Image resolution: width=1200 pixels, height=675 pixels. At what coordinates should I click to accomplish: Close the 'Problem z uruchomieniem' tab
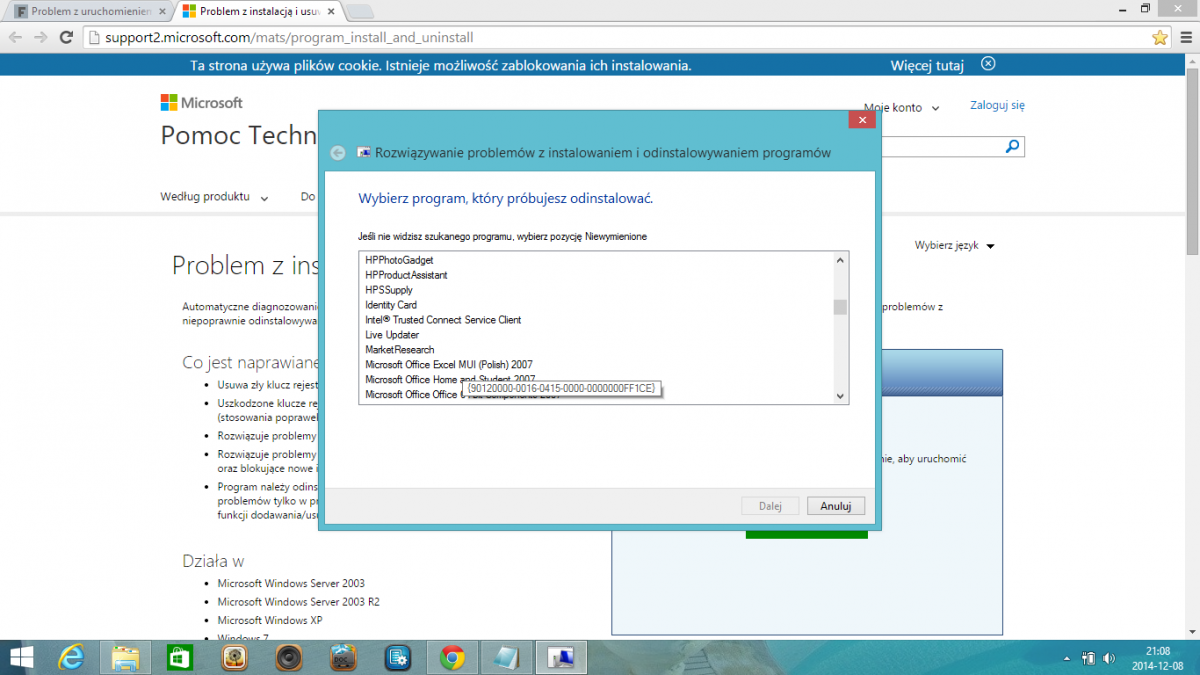coord(161,12)
